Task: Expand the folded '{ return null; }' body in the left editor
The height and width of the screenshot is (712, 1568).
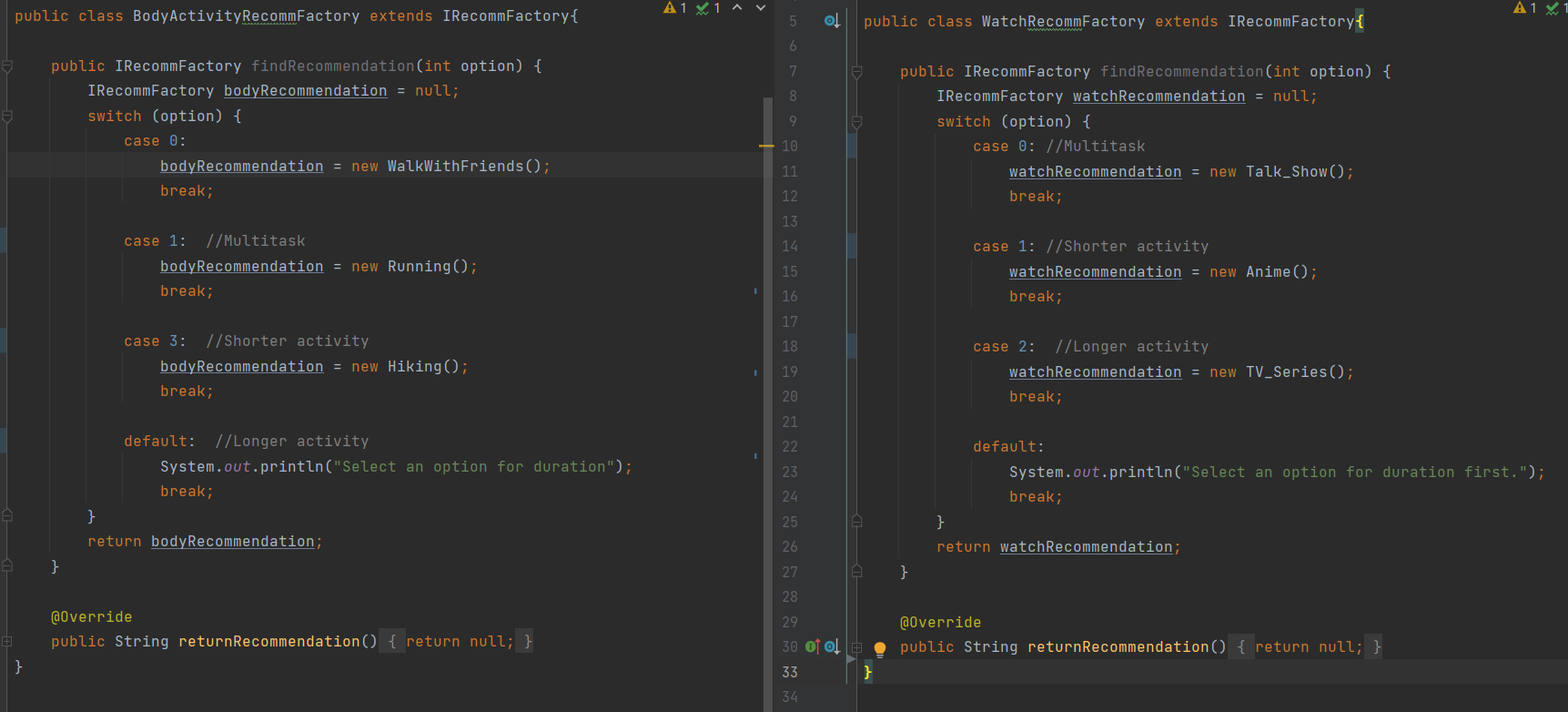Action: coord(456,641)
